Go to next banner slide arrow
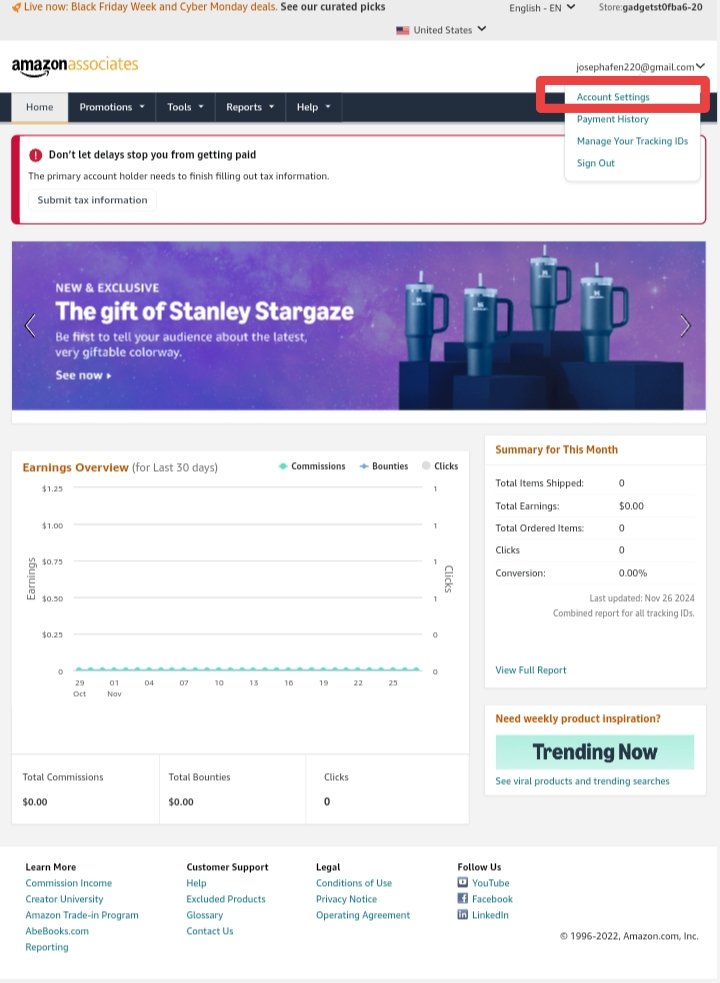 click(x=686, y=325)
